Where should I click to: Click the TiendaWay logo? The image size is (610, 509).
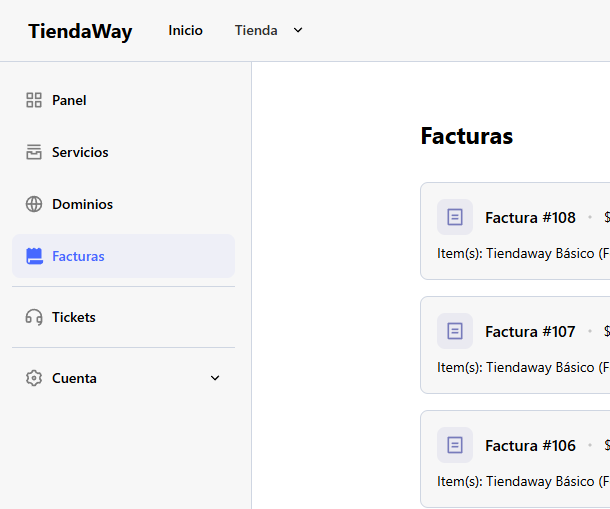80,31
